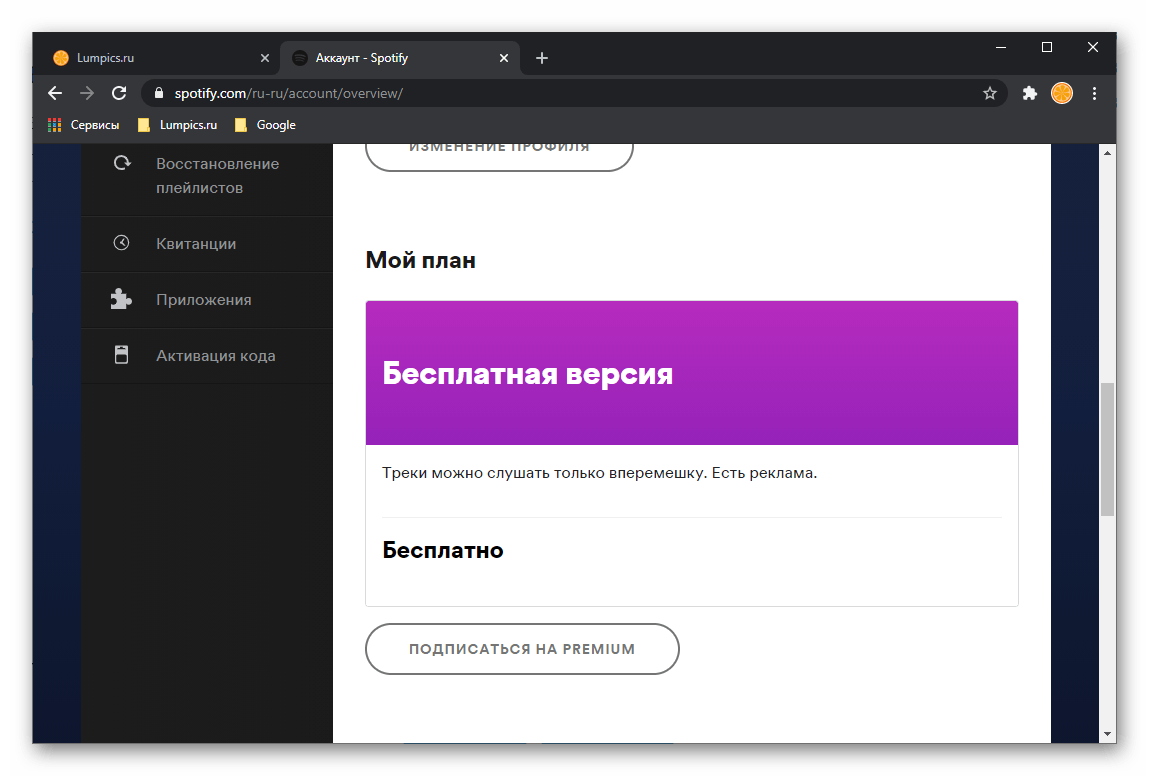Open Квитанции in the sidebar menu
The image size is (1149, 776).
196,244
